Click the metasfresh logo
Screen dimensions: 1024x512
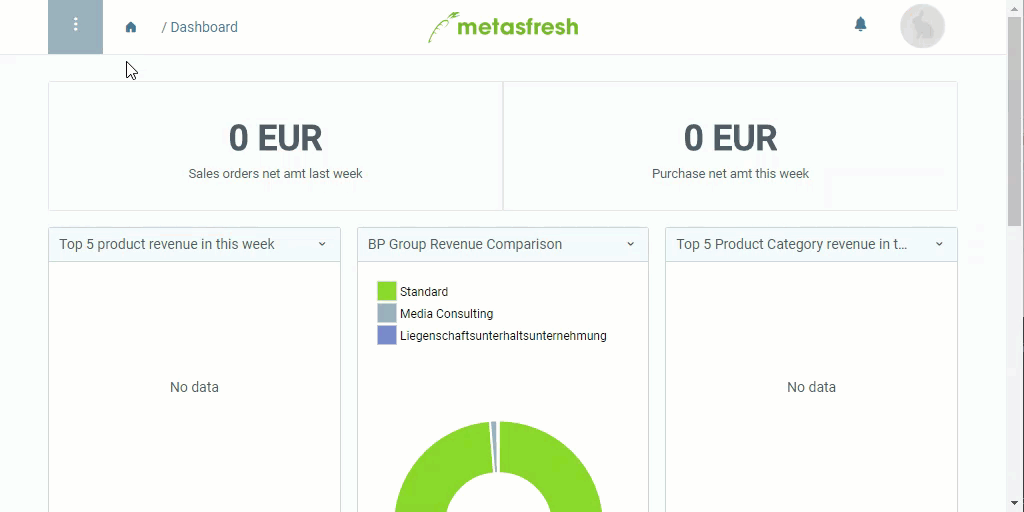[503, 27]
